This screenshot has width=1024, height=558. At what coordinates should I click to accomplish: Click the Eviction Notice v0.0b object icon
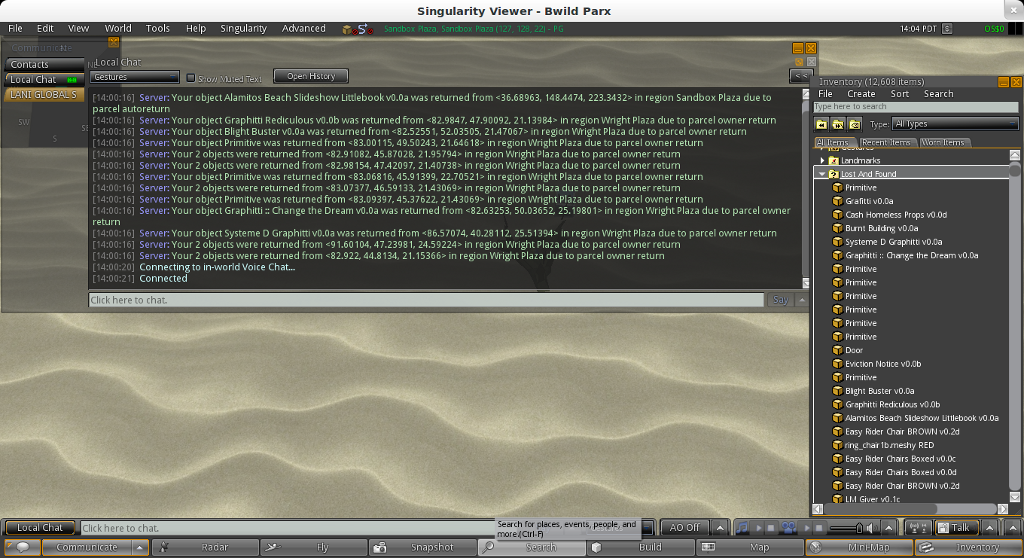click(837, 364)
